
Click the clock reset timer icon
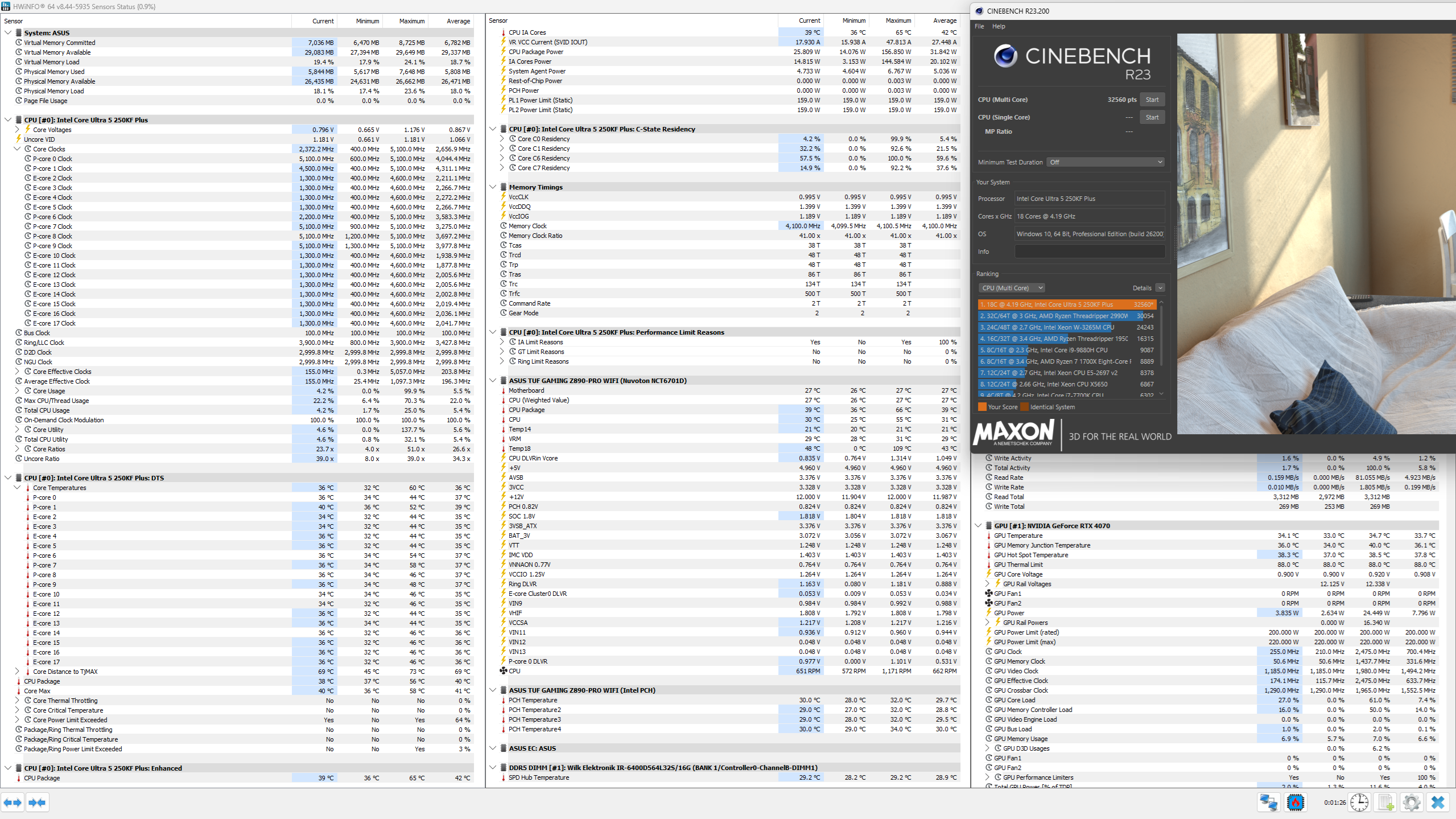point(1359,802)
